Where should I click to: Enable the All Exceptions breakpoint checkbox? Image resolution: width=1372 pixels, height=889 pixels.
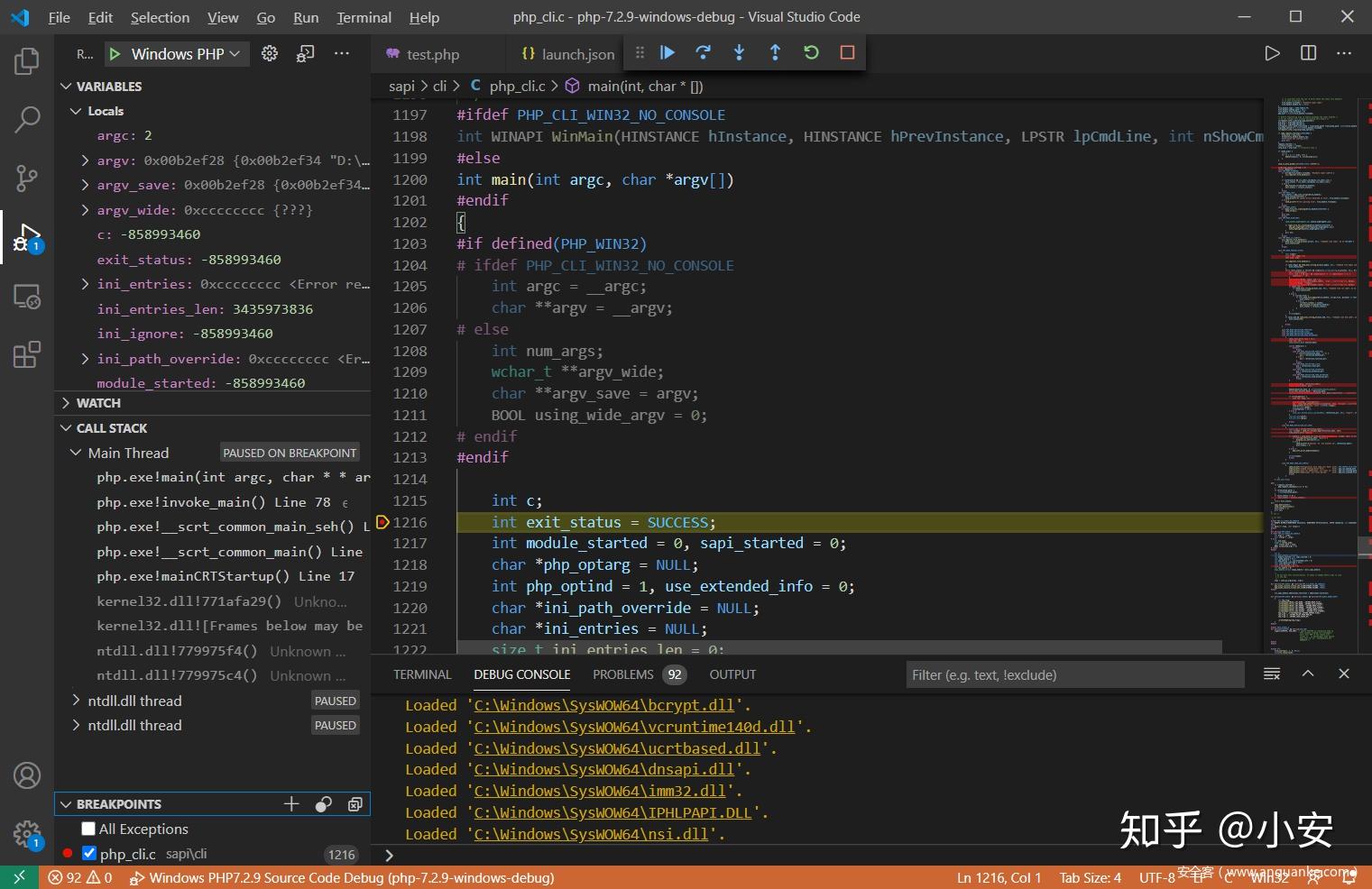pyautogui.click(x=88, y=829)
